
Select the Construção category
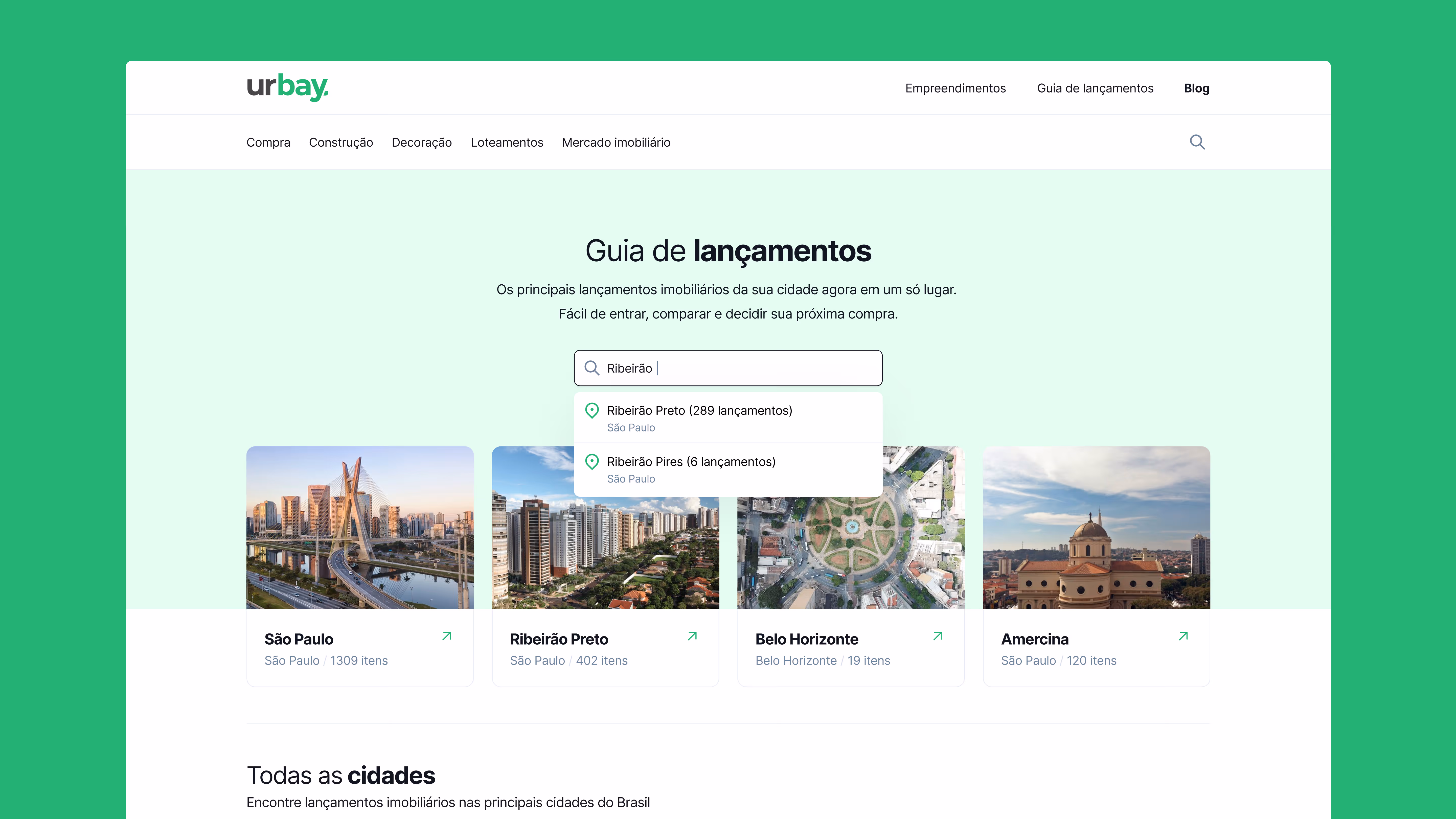point(341,142)
